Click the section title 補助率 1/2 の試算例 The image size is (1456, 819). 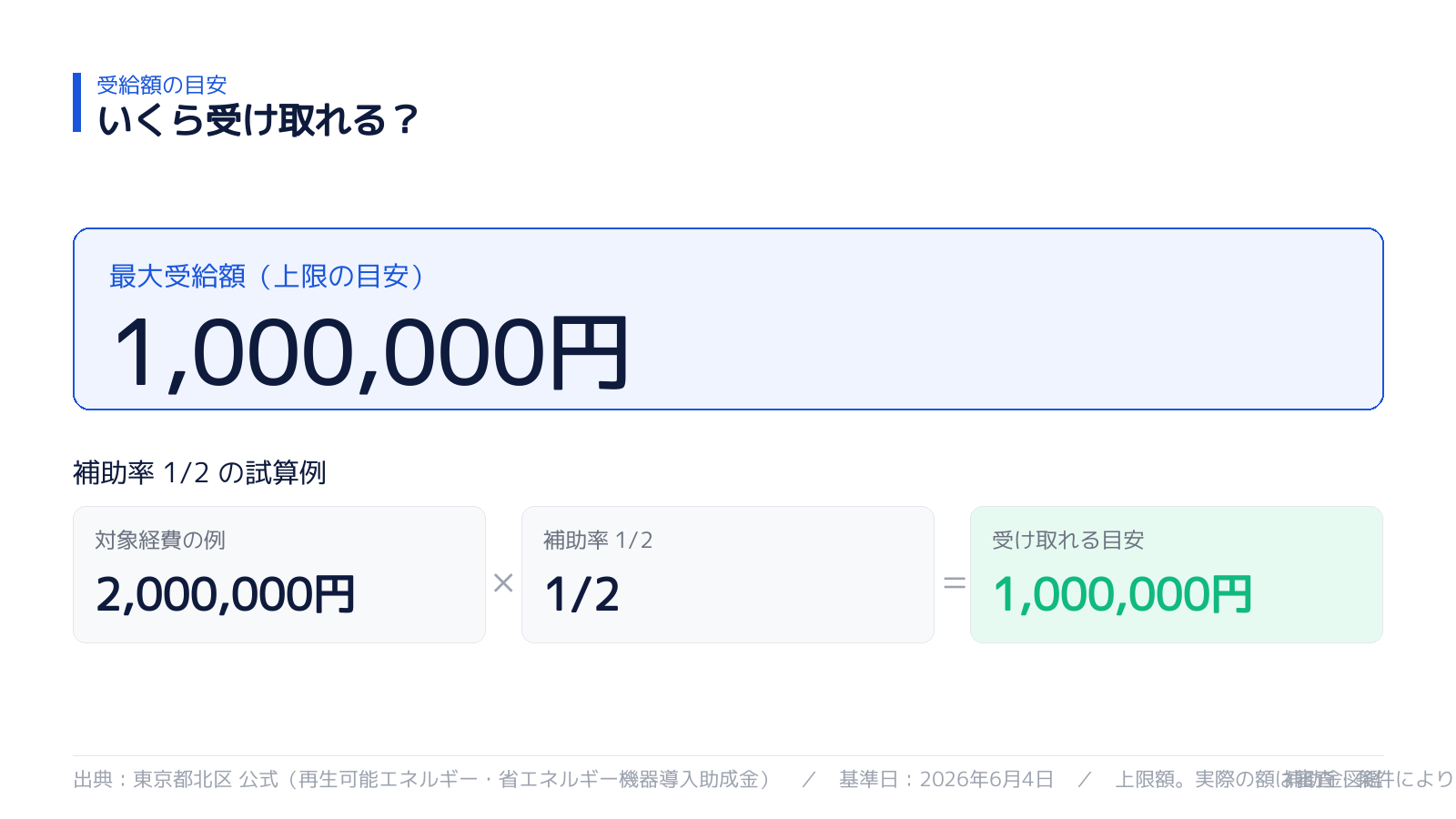(x=199, y=472)
